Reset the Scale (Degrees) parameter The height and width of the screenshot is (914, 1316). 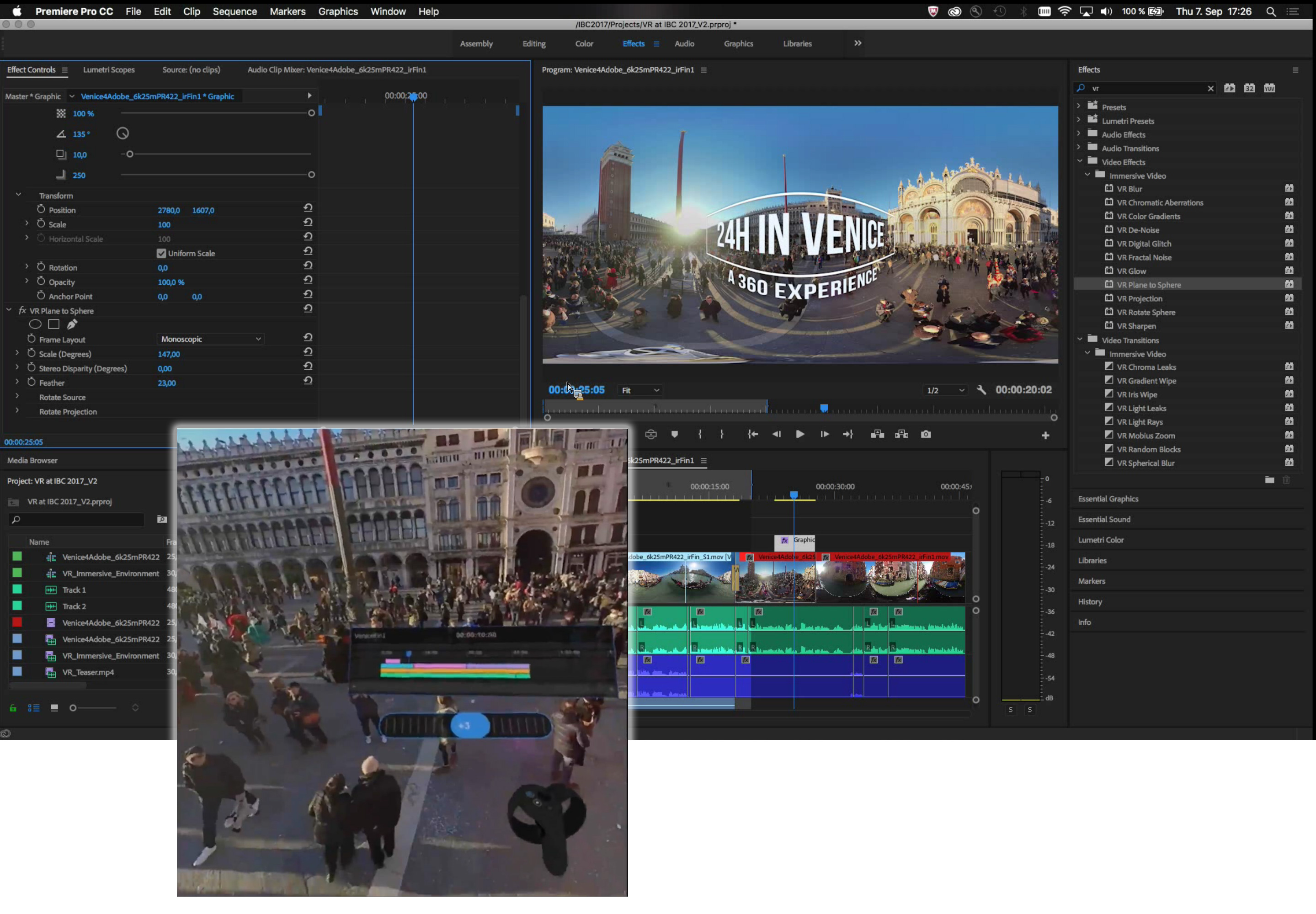pyautogui.click(x=308, y=352)
